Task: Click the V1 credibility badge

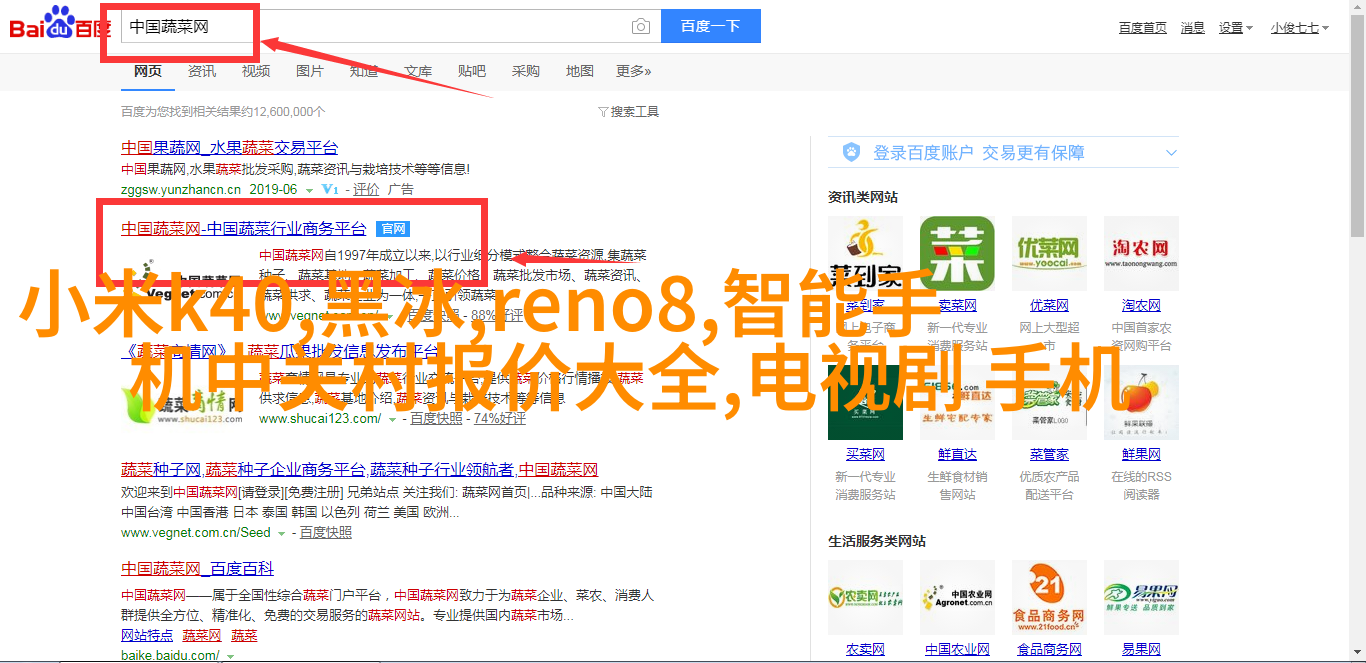Action: (329, 189)
